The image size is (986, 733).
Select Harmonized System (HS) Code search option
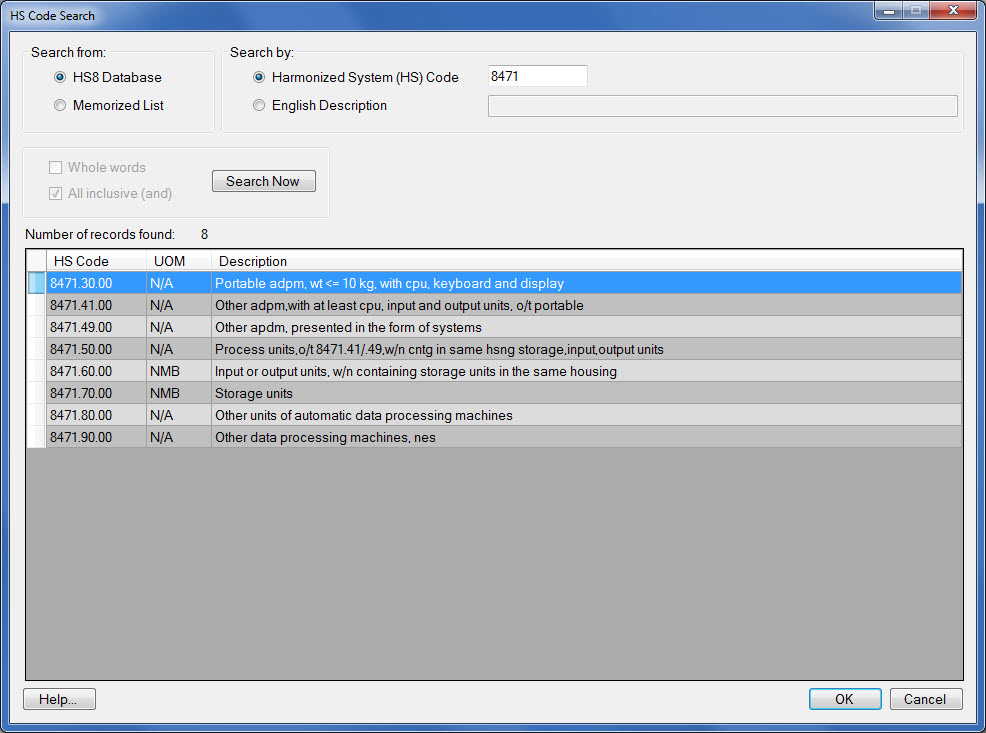pyautogui.click(x=259, y=77)
